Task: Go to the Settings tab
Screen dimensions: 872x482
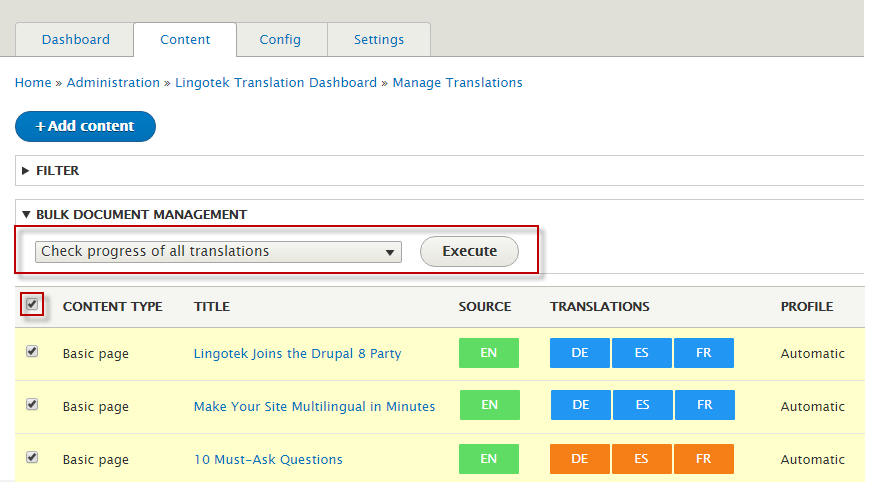Action: 379,39
